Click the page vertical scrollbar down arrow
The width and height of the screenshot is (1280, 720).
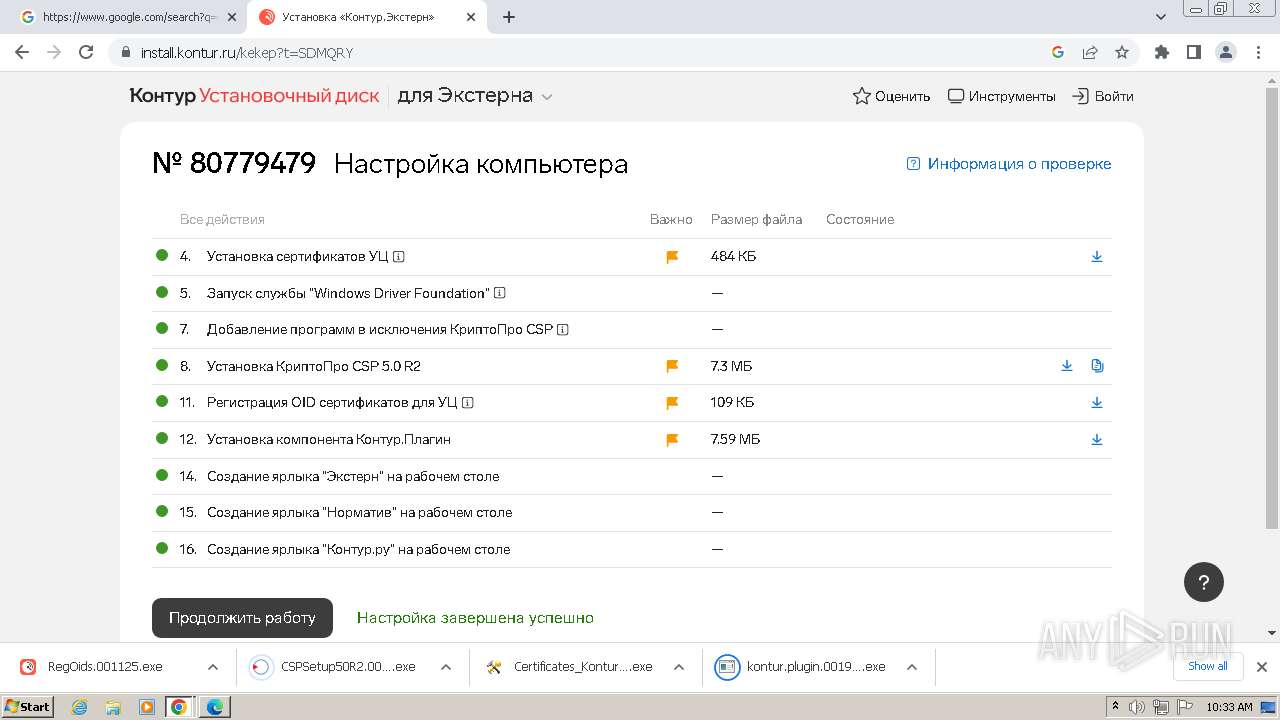coord(1271,633)
